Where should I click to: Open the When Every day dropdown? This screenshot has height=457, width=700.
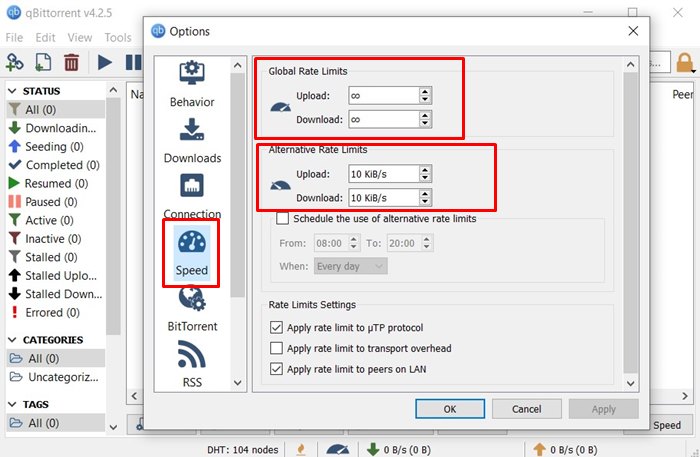coord(350,266)
